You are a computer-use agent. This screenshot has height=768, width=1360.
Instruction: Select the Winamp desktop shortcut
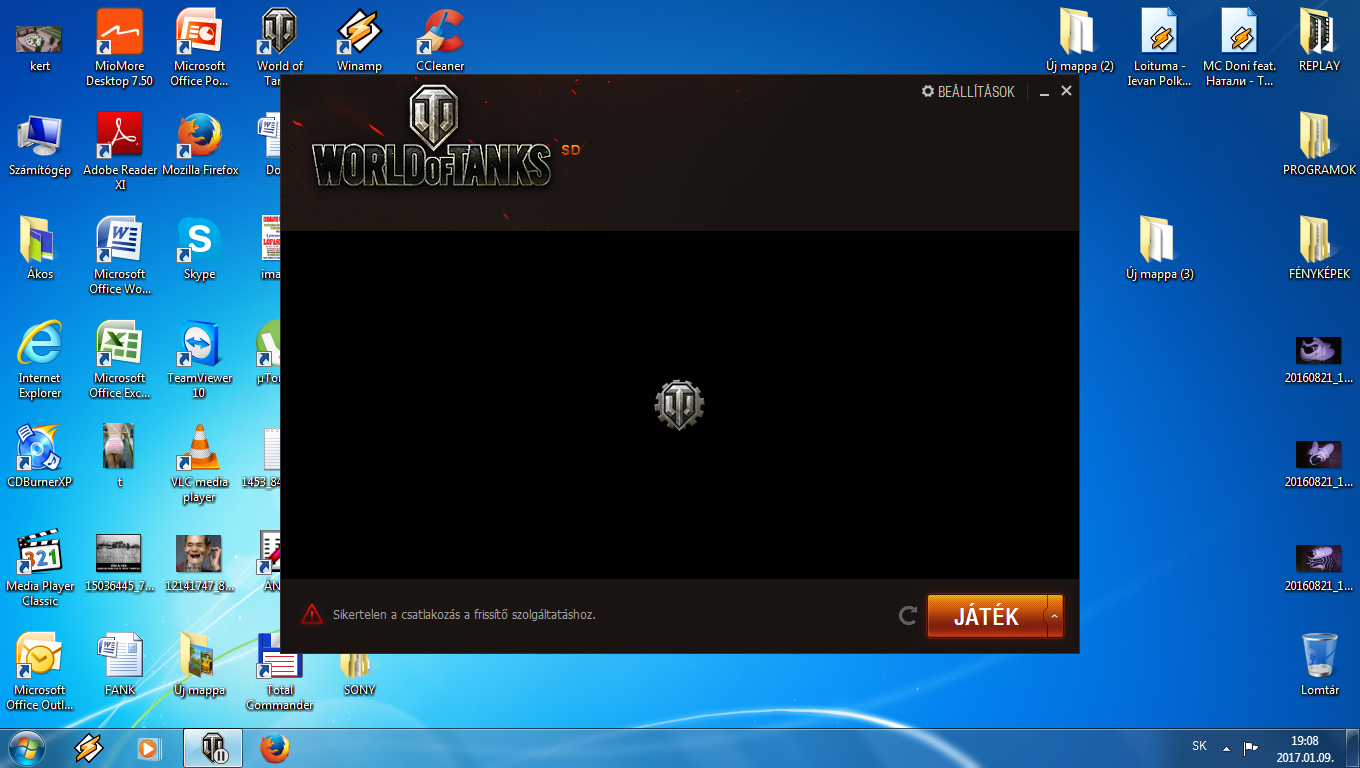click(x=359, y=42)
